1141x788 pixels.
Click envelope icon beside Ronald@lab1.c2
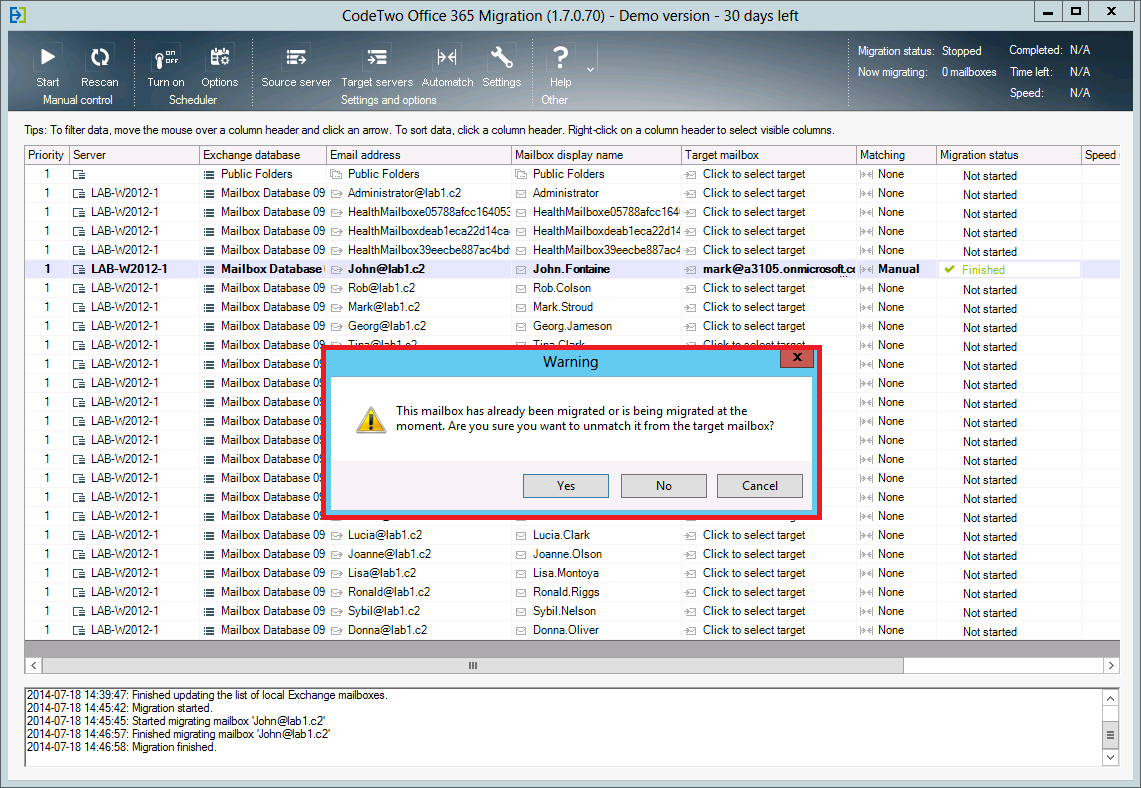tap(336, 592)
